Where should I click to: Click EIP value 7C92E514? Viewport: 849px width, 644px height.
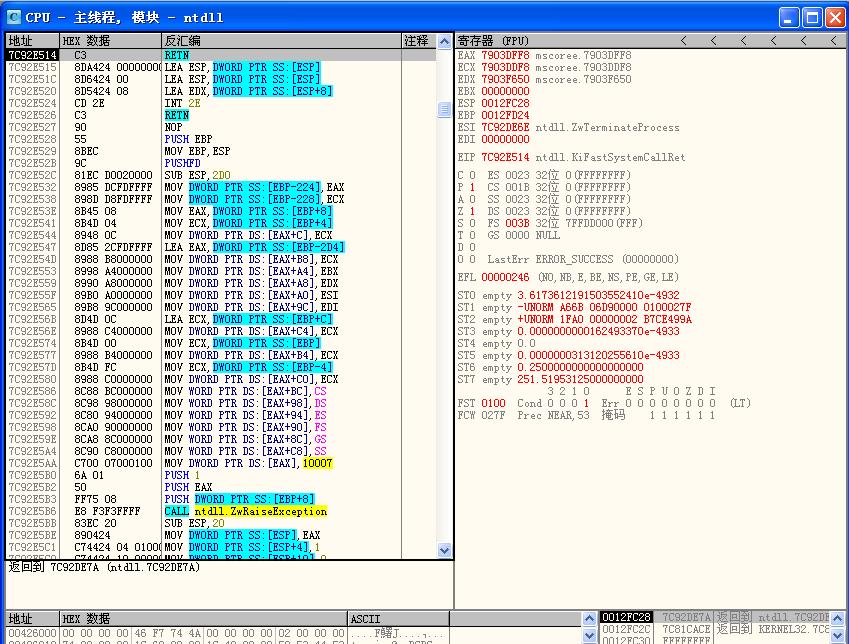coord(505,157)
